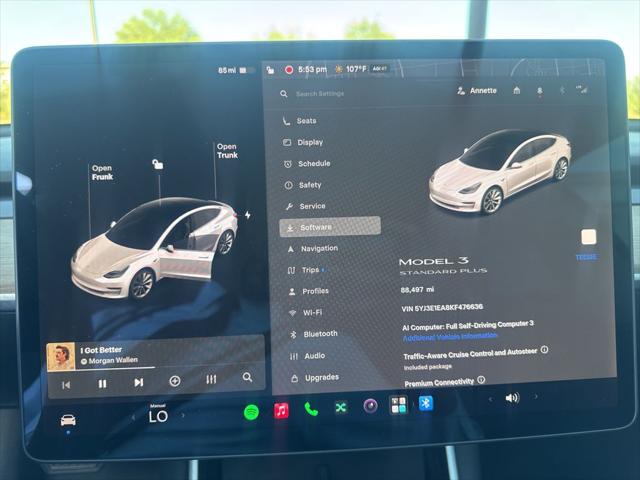Open the blue Bluetooth app in the dock
Image resolution: width=640 pixels, height=480 pixels.
click(x=426, y=403)
